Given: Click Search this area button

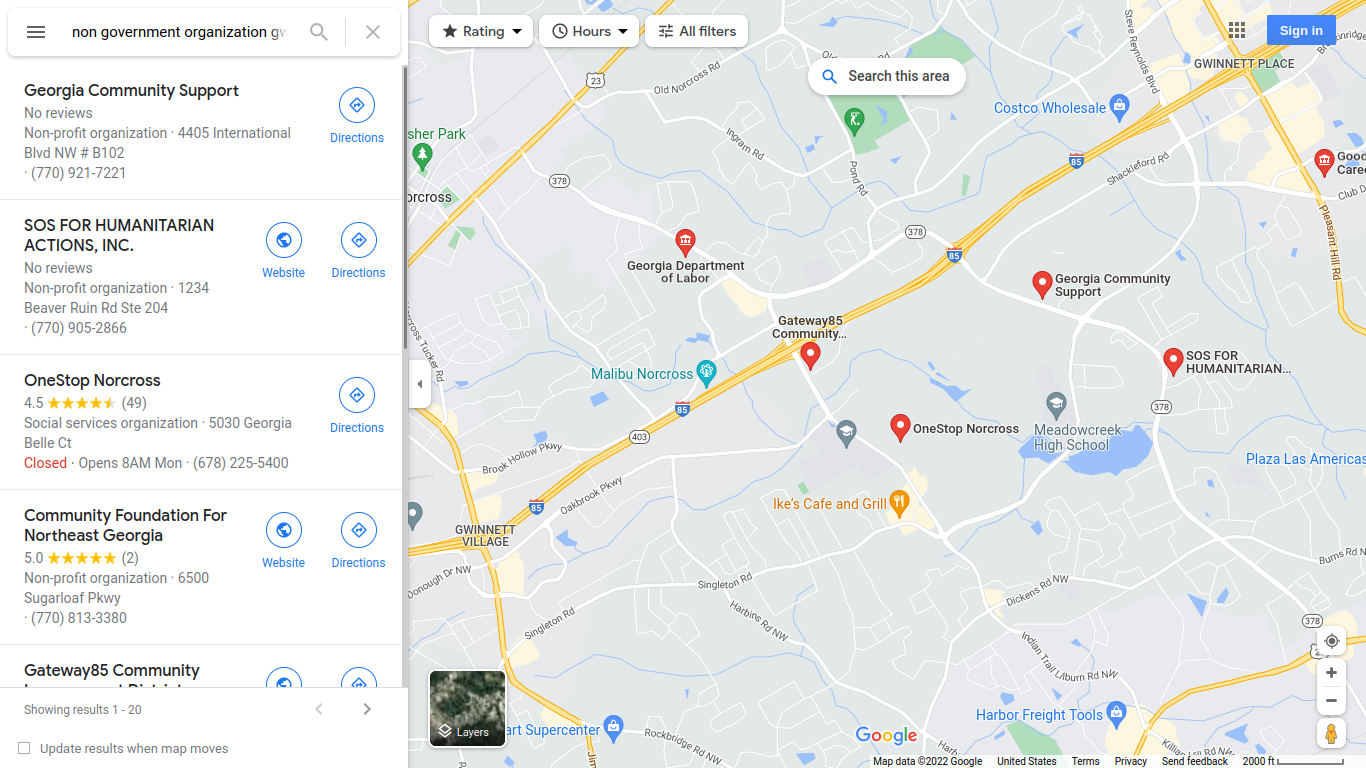Looking at the screenshot, I should click(x=886, y=76).
